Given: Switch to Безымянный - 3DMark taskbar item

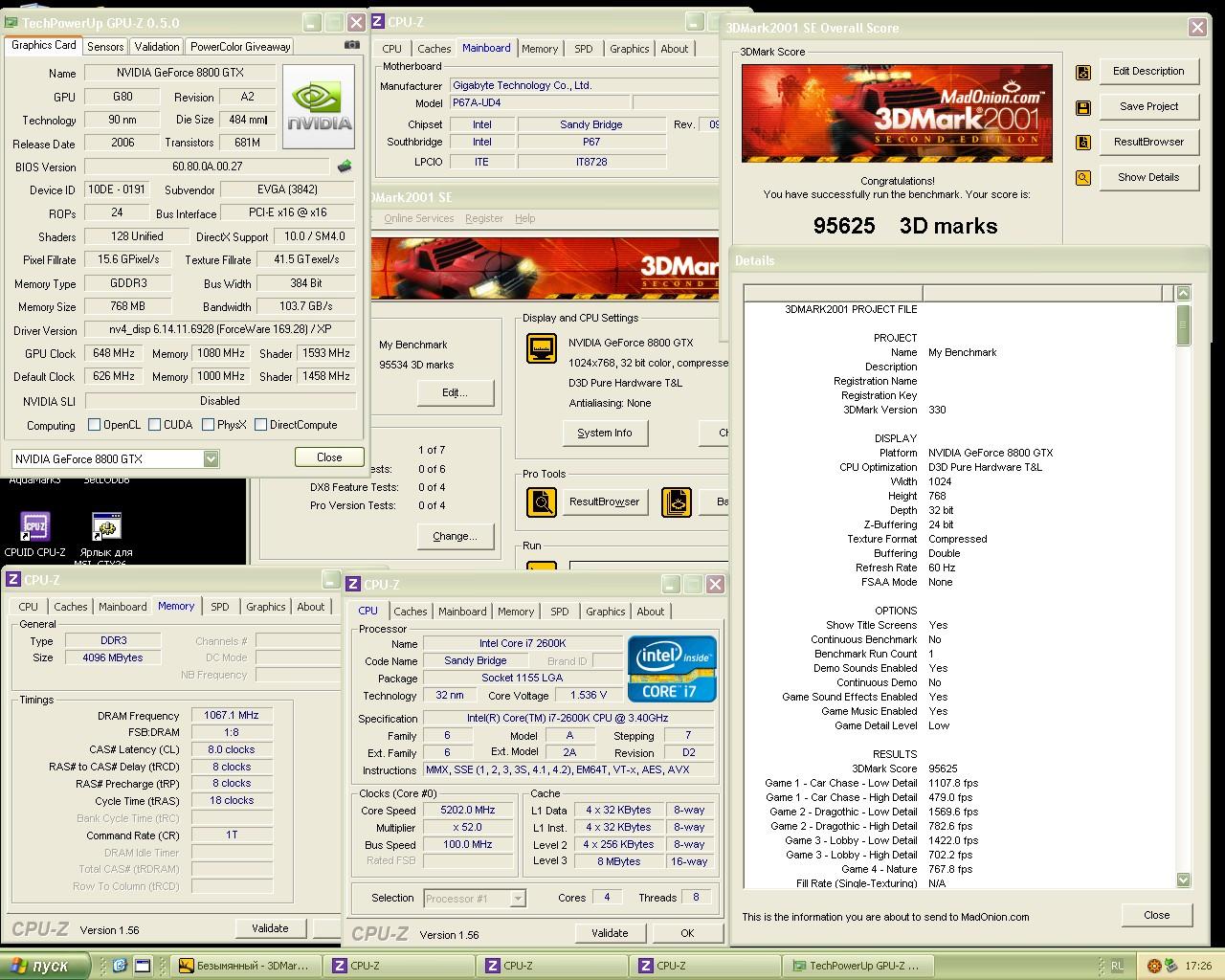Looking at the screenshot, I should pyautogui.click(x=245, y=966).
